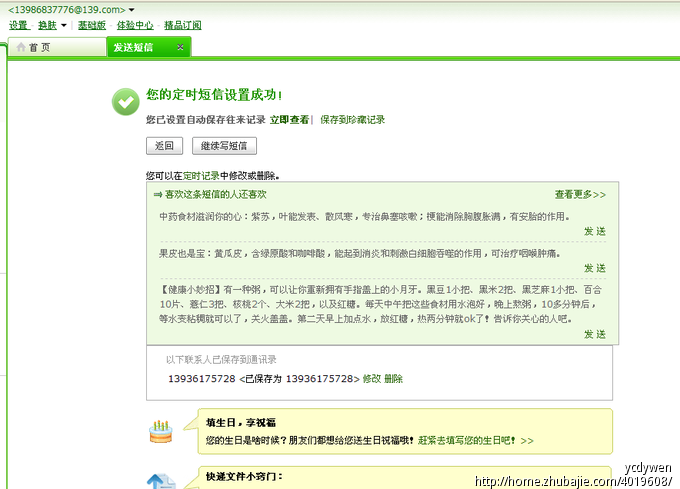Click the 以下联系人已保存到通讯录 label

click(x=221, y=359)
